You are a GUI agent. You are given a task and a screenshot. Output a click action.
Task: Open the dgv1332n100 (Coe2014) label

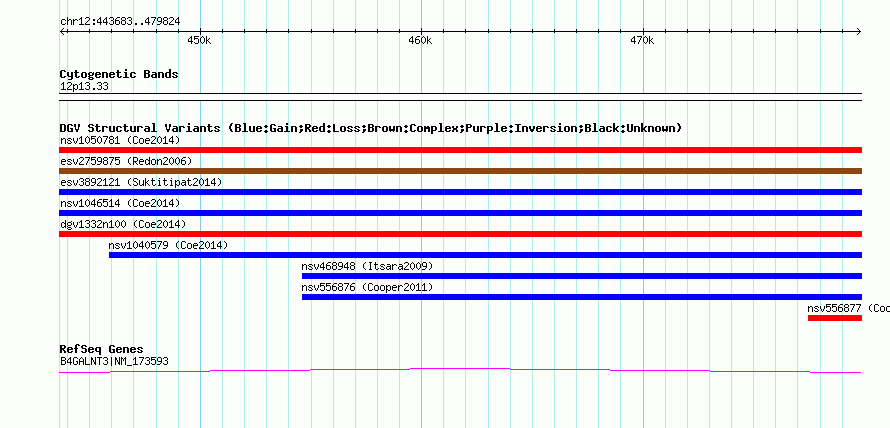[x=123, y=224]
